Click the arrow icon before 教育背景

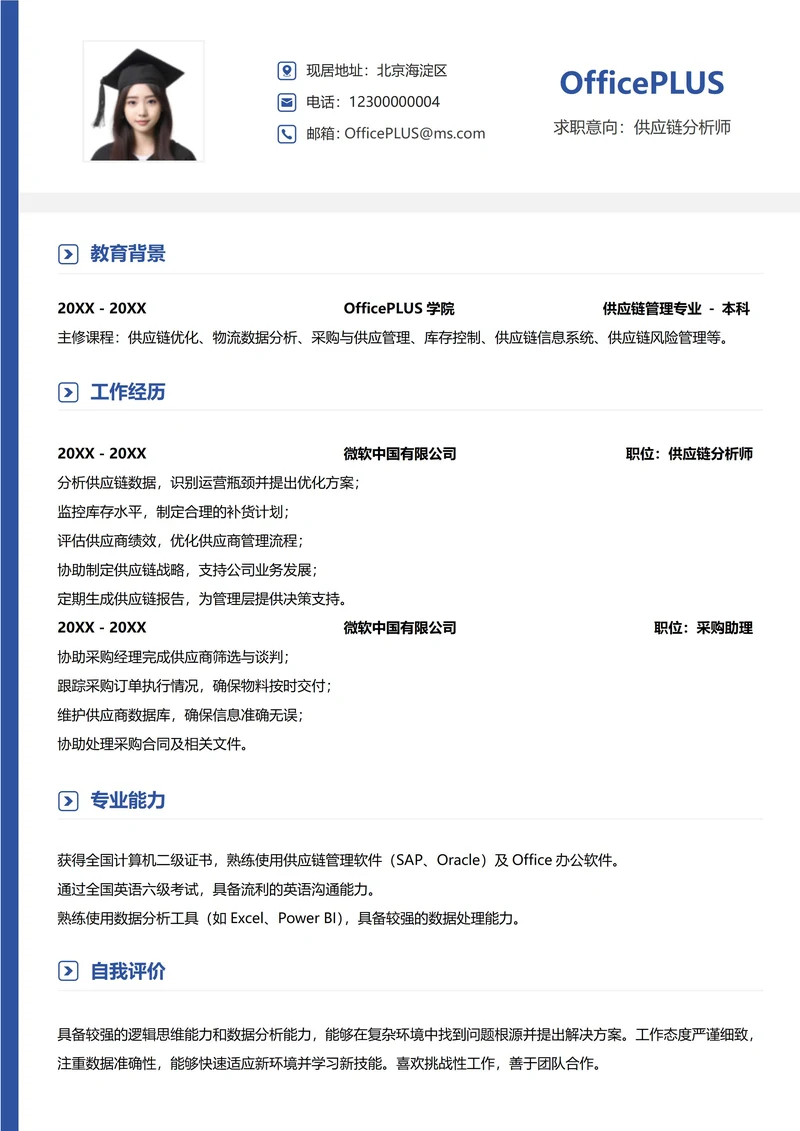pos(68,254)
